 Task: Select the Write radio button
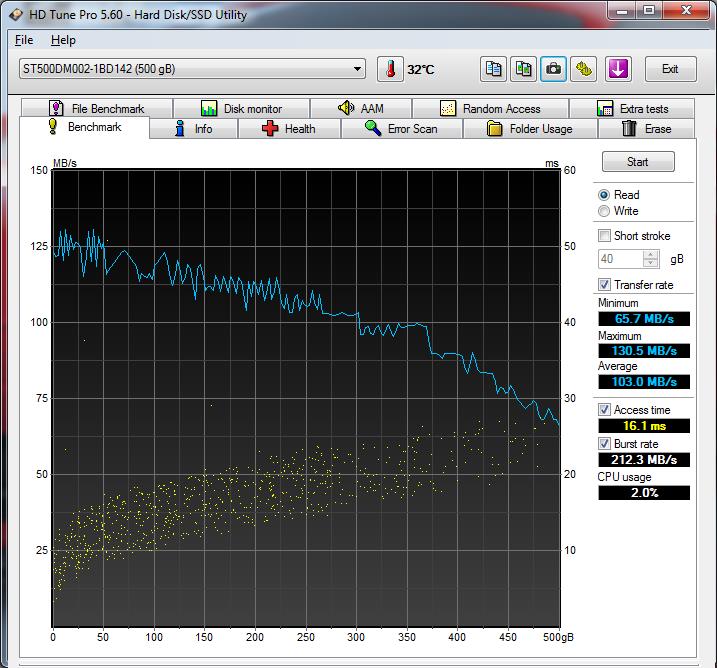click(604, 211)
